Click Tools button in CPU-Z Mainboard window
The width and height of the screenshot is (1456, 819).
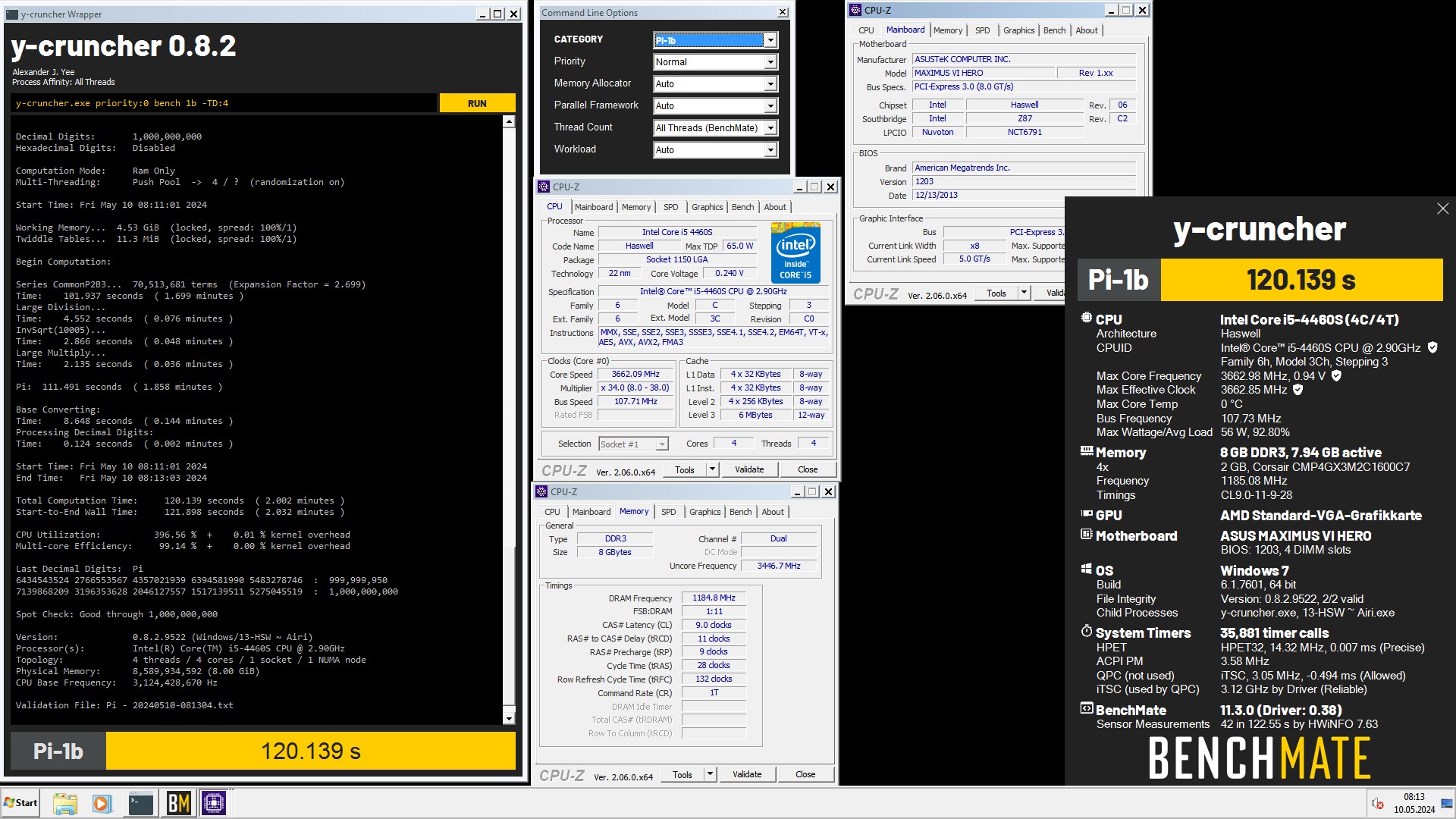pos(996,293)
